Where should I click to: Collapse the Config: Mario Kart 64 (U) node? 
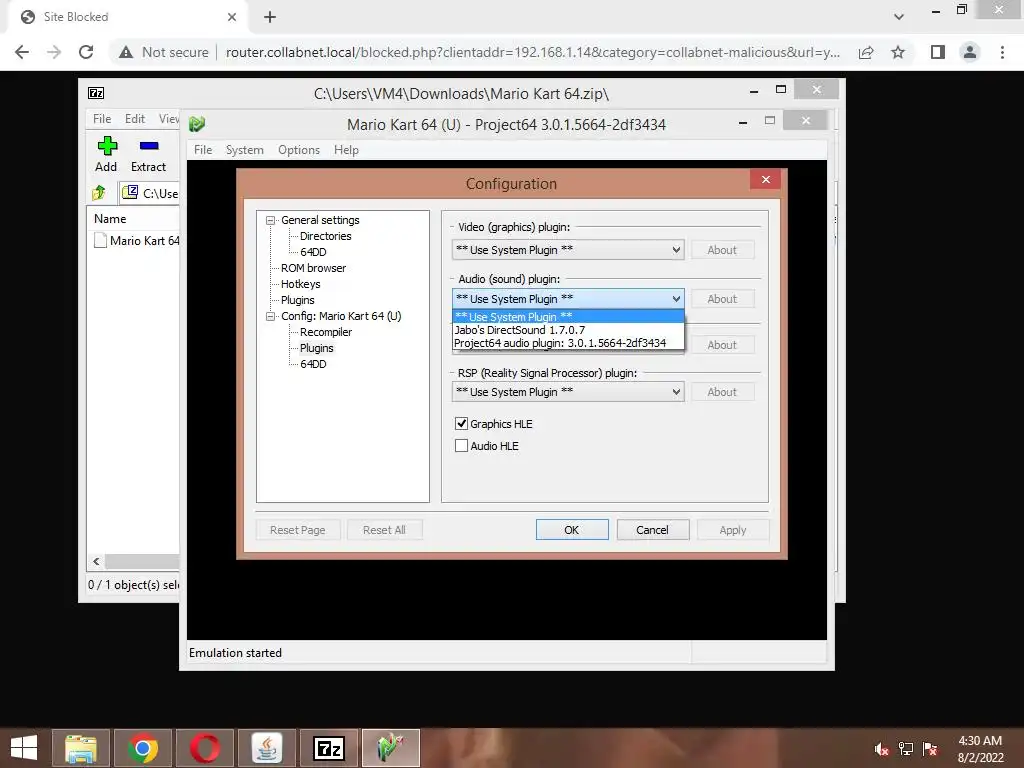point(270,316)
